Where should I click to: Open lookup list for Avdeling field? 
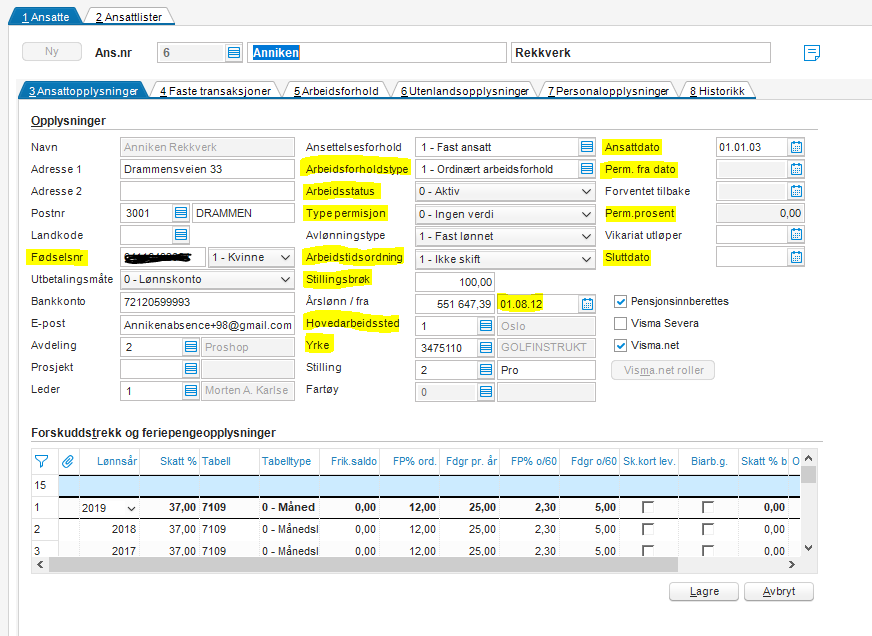190,346
